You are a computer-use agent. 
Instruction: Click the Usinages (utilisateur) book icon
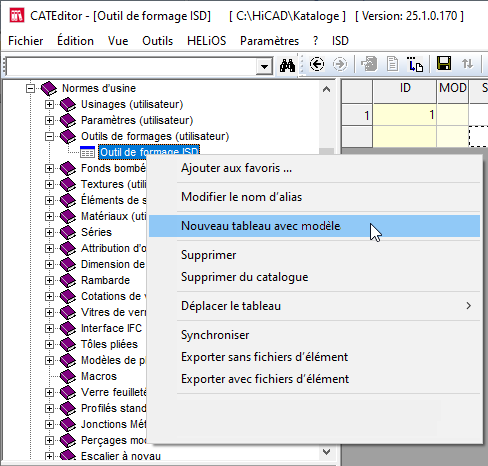click(68, 104)
